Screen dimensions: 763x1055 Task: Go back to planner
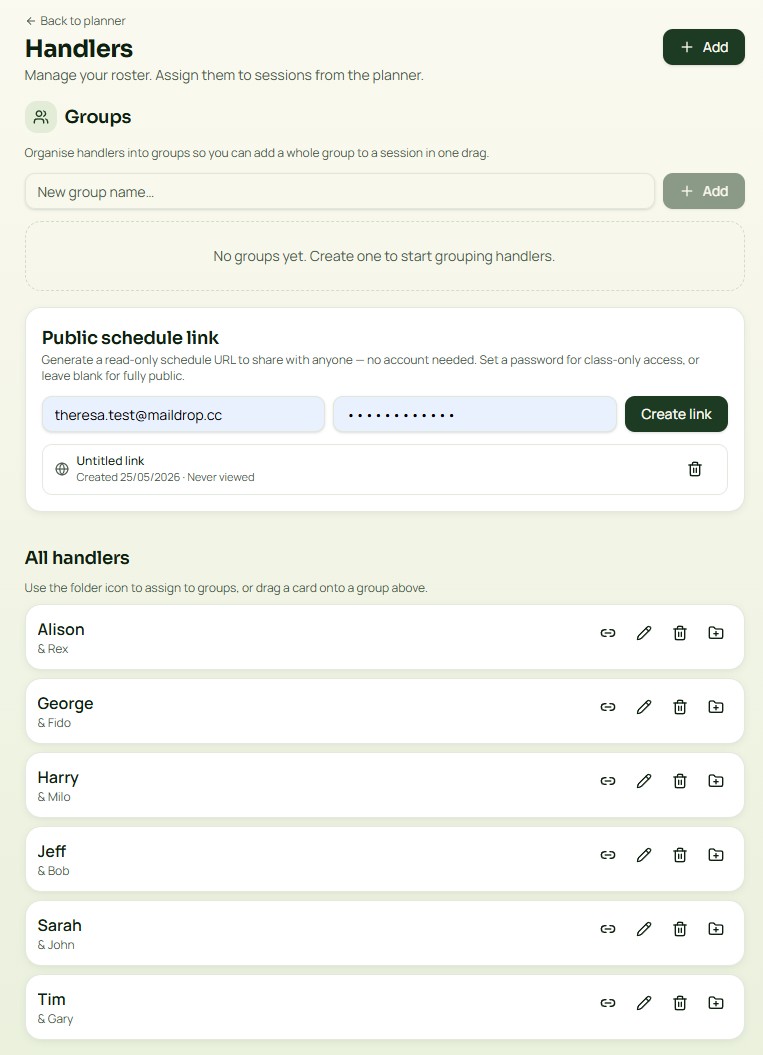pos(75,21)
